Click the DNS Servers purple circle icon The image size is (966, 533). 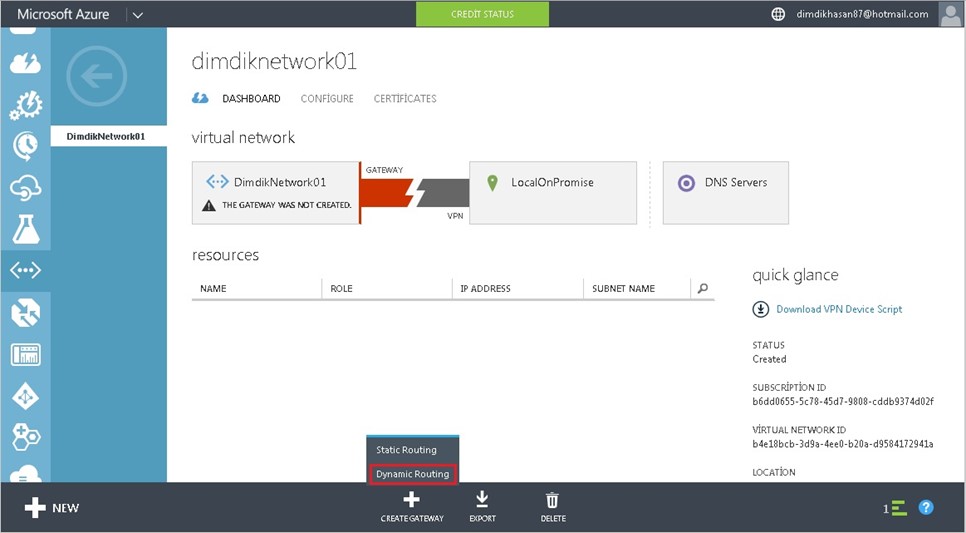tap(686, 183)
